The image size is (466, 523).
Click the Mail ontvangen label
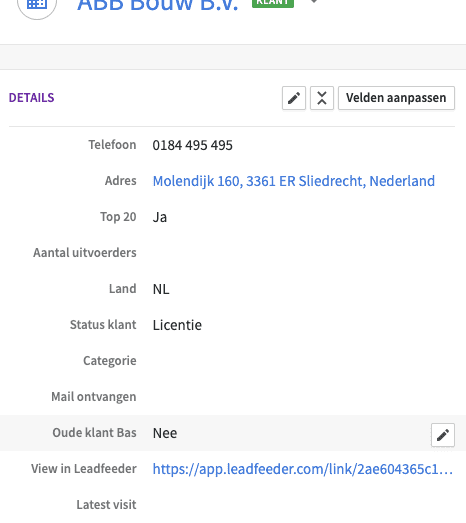click(x=94, y=397)
